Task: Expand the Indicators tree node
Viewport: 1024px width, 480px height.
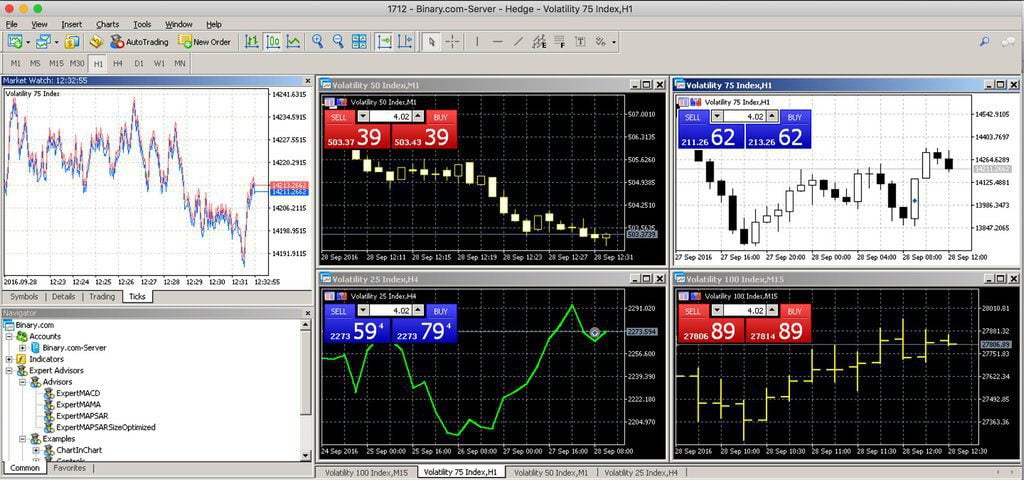Action: coord(9,359)
